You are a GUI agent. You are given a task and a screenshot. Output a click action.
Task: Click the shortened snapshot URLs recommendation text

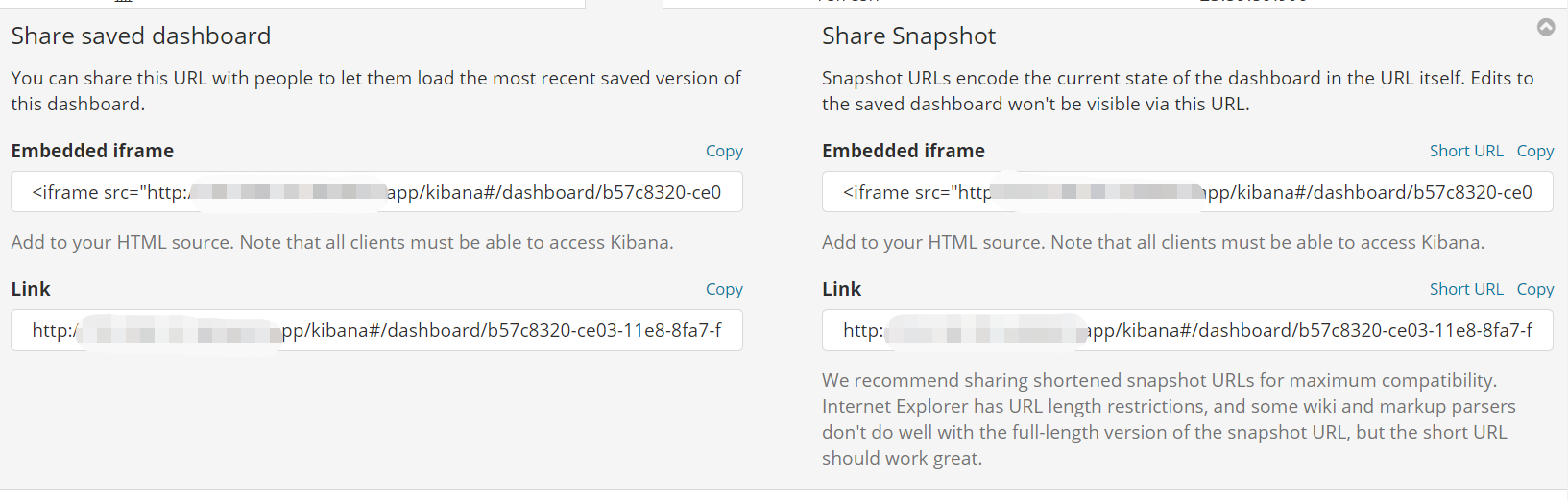[1168, 419]
